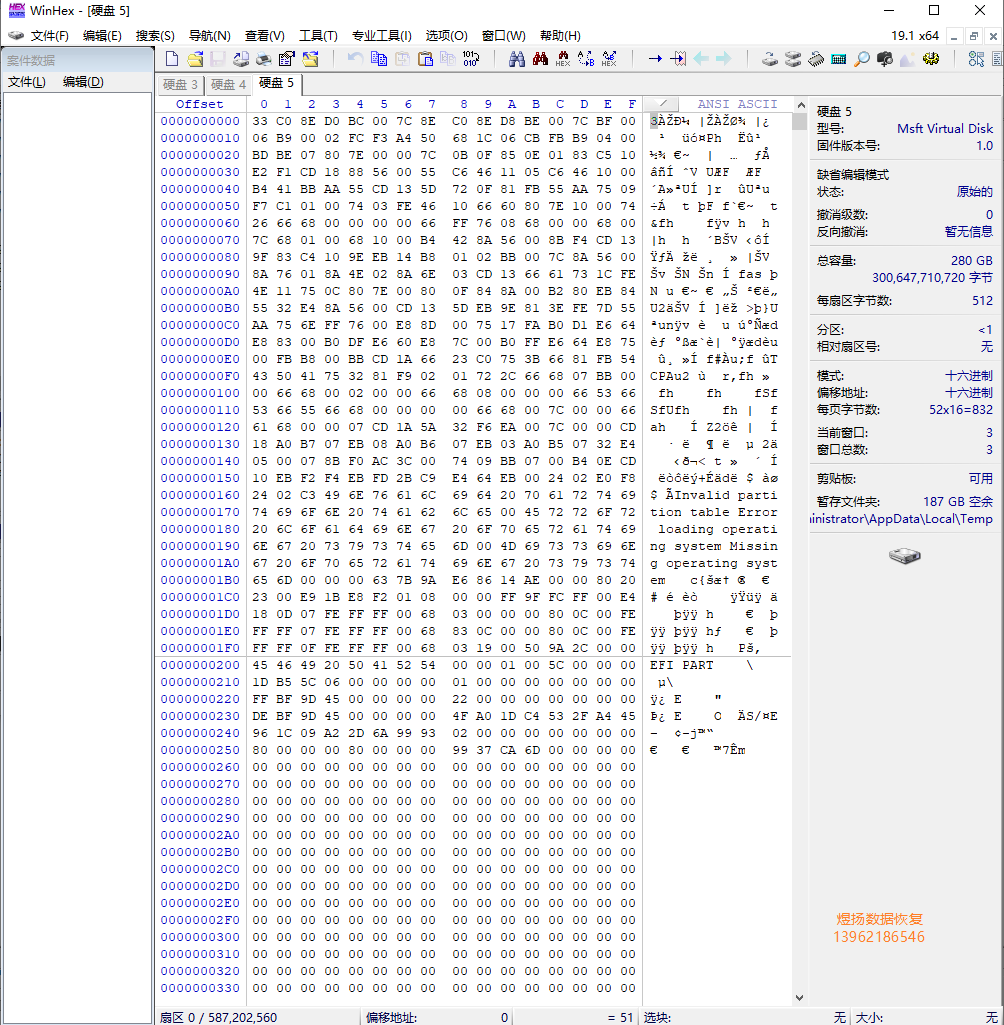1004x1025 pixels.
Task: Open the 专业工具(I) menu
Action: 381,36
